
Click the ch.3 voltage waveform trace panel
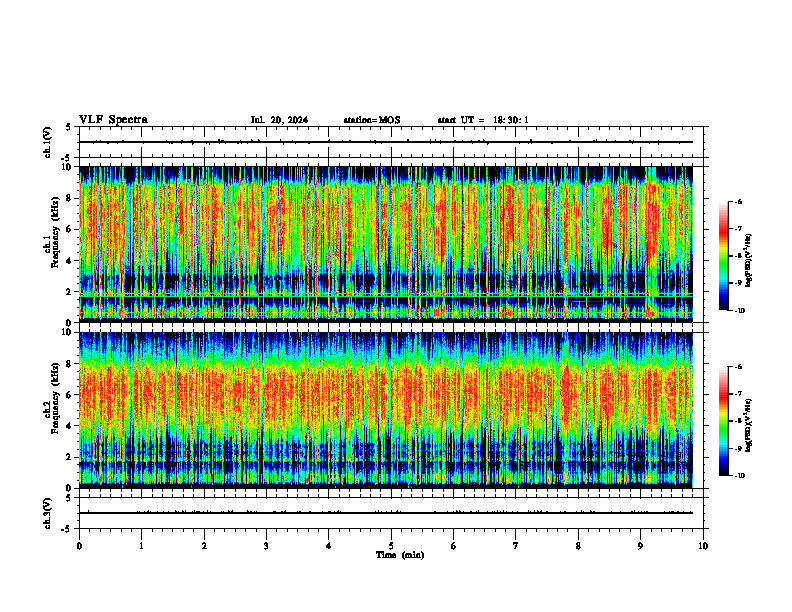click(x=391, y=513)
